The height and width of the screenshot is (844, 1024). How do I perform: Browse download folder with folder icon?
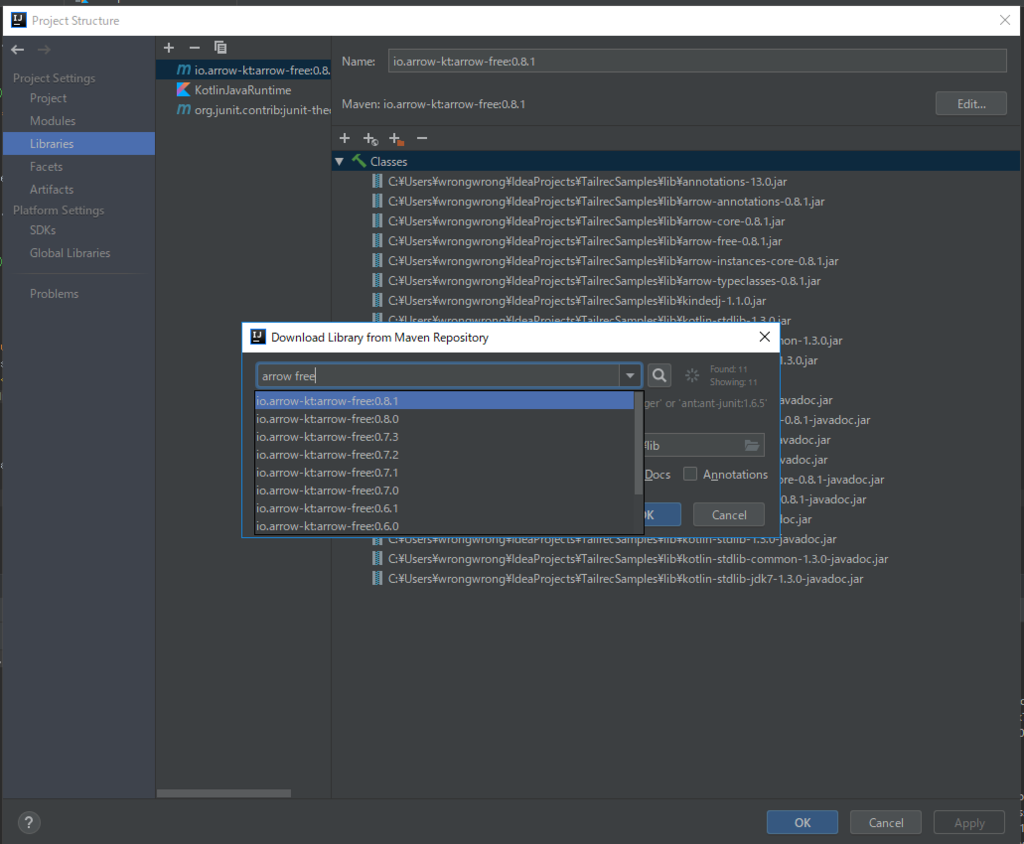tap(752, 446)
